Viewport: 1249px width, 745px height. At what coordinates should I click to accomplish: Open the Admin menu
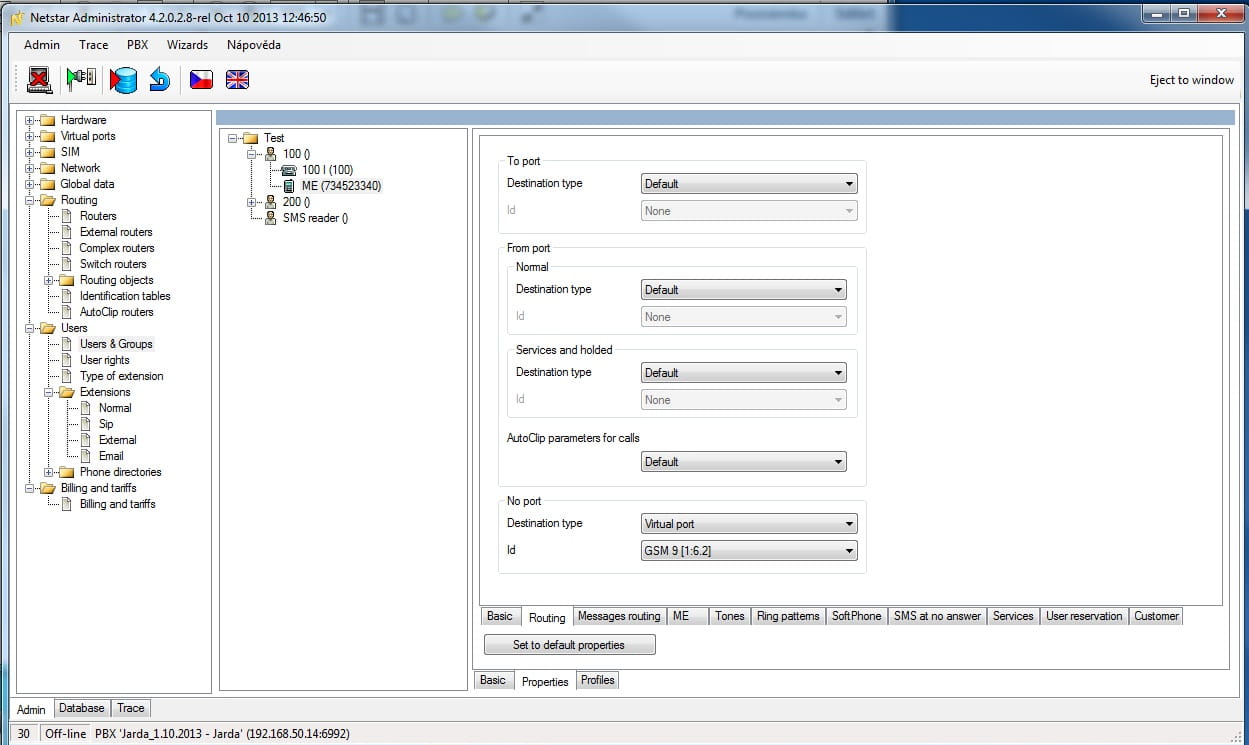tap(42, 45)
